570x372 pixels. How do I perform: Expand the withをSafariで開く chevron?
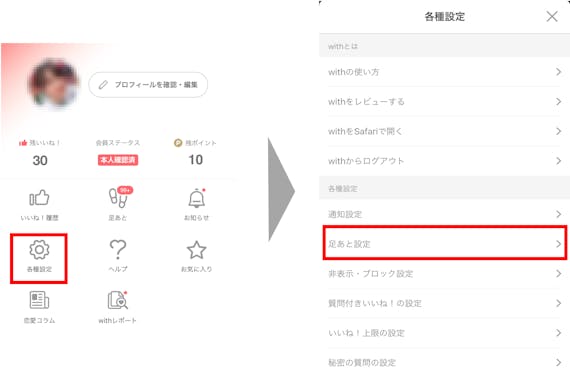[x=559, y=131]
